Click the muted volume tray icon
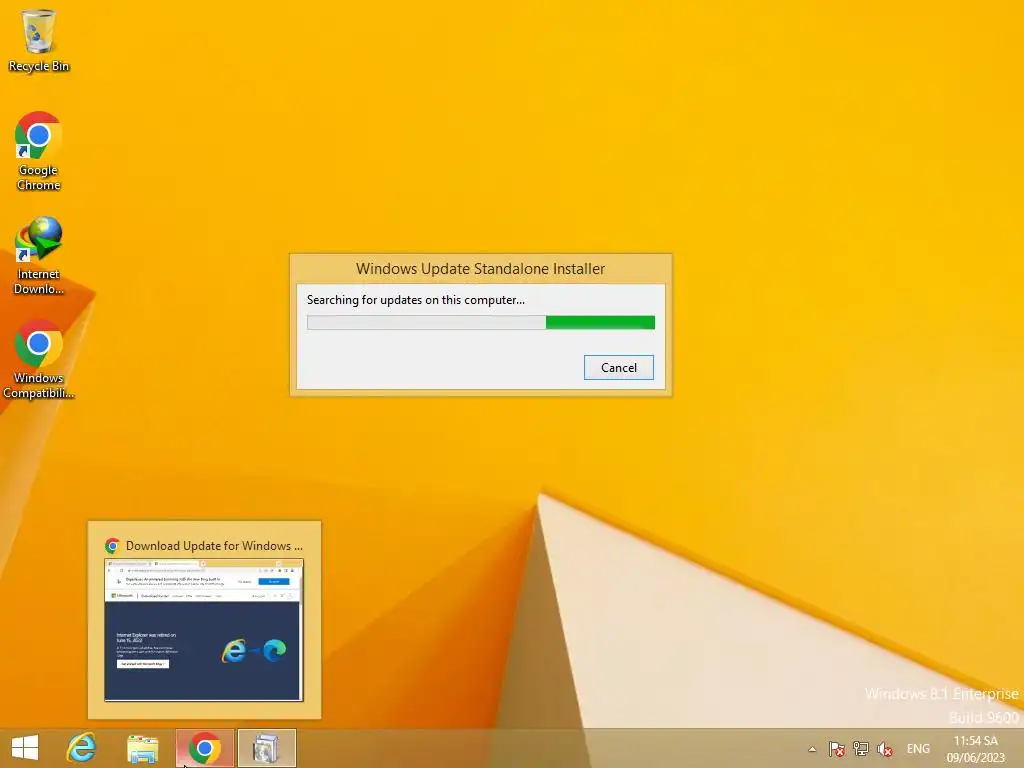Screen dimensions: 1024x768 pyautogui.click(x=885, y=749)
